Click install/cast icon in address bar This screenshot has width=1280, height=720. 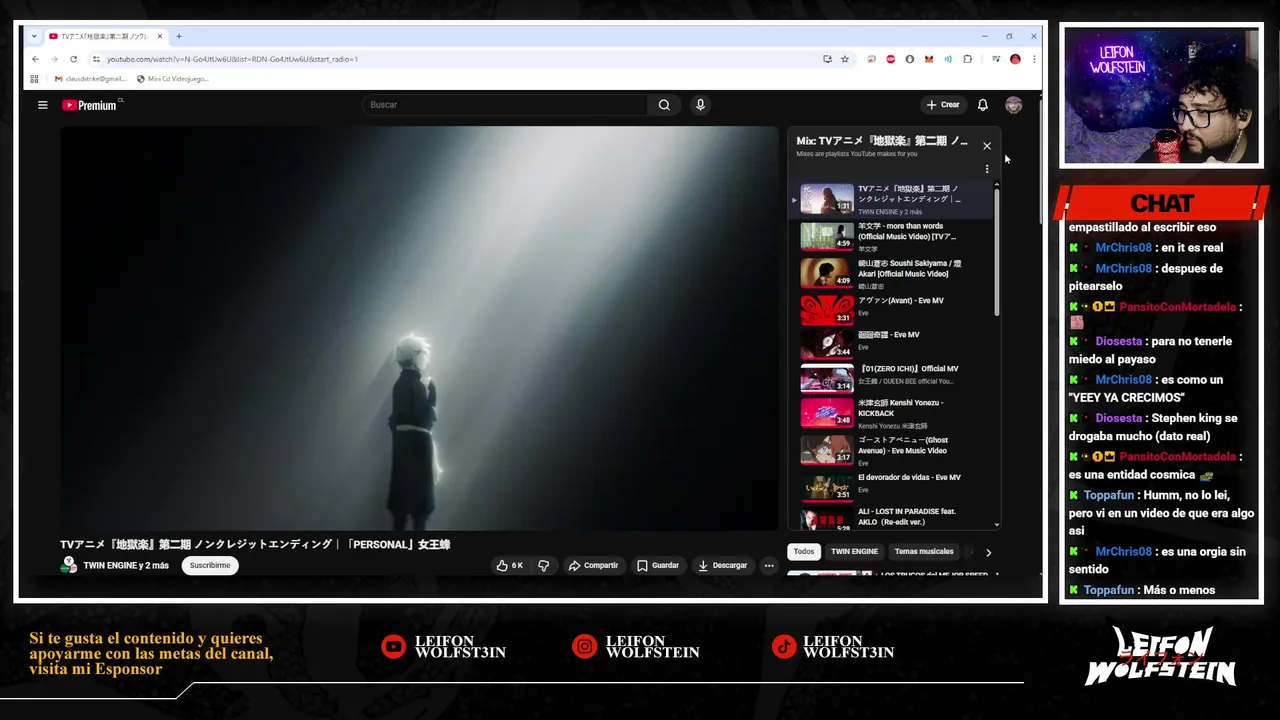[827, 59]
